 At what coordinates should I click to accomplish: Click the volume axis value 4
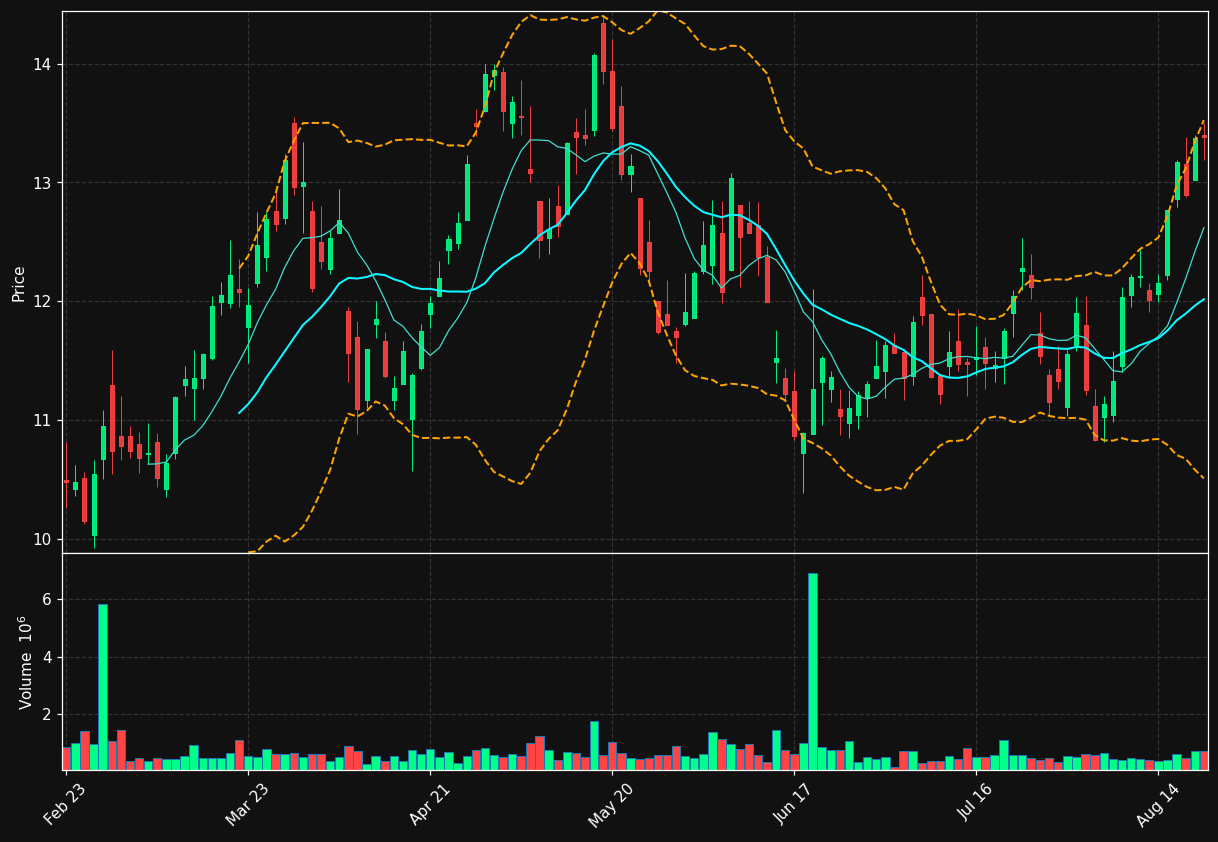pos(48,658)
